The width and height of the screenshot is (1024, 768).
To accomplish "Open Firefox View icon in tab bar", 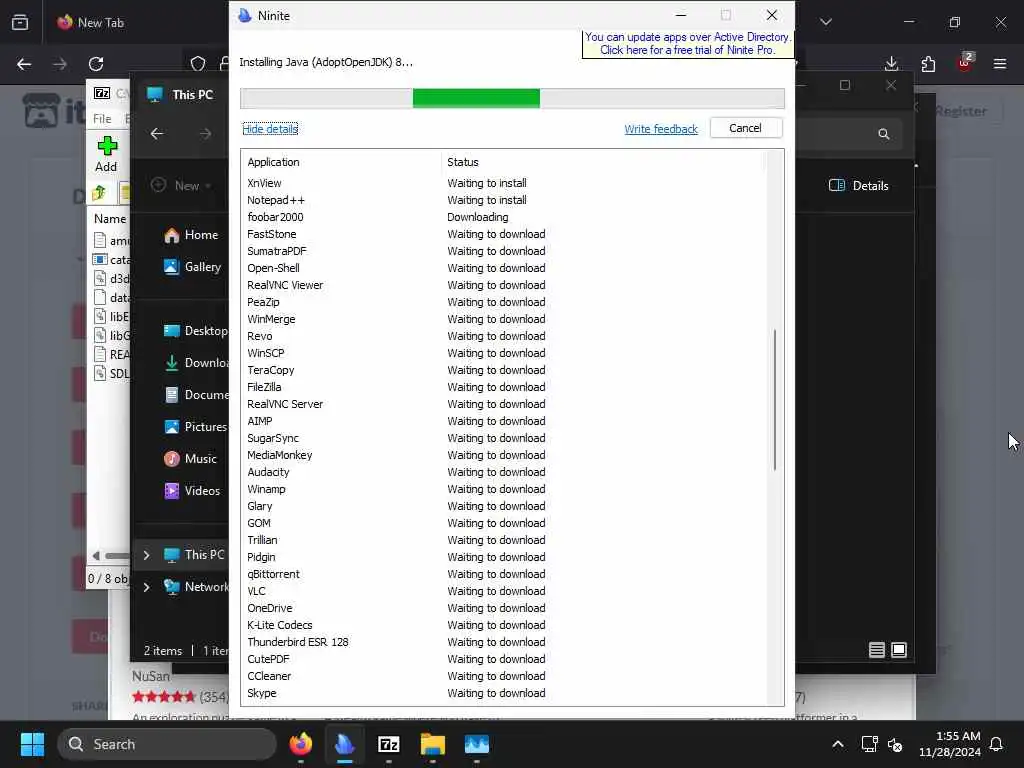I will pyautogui.click(x=20, y=22).
